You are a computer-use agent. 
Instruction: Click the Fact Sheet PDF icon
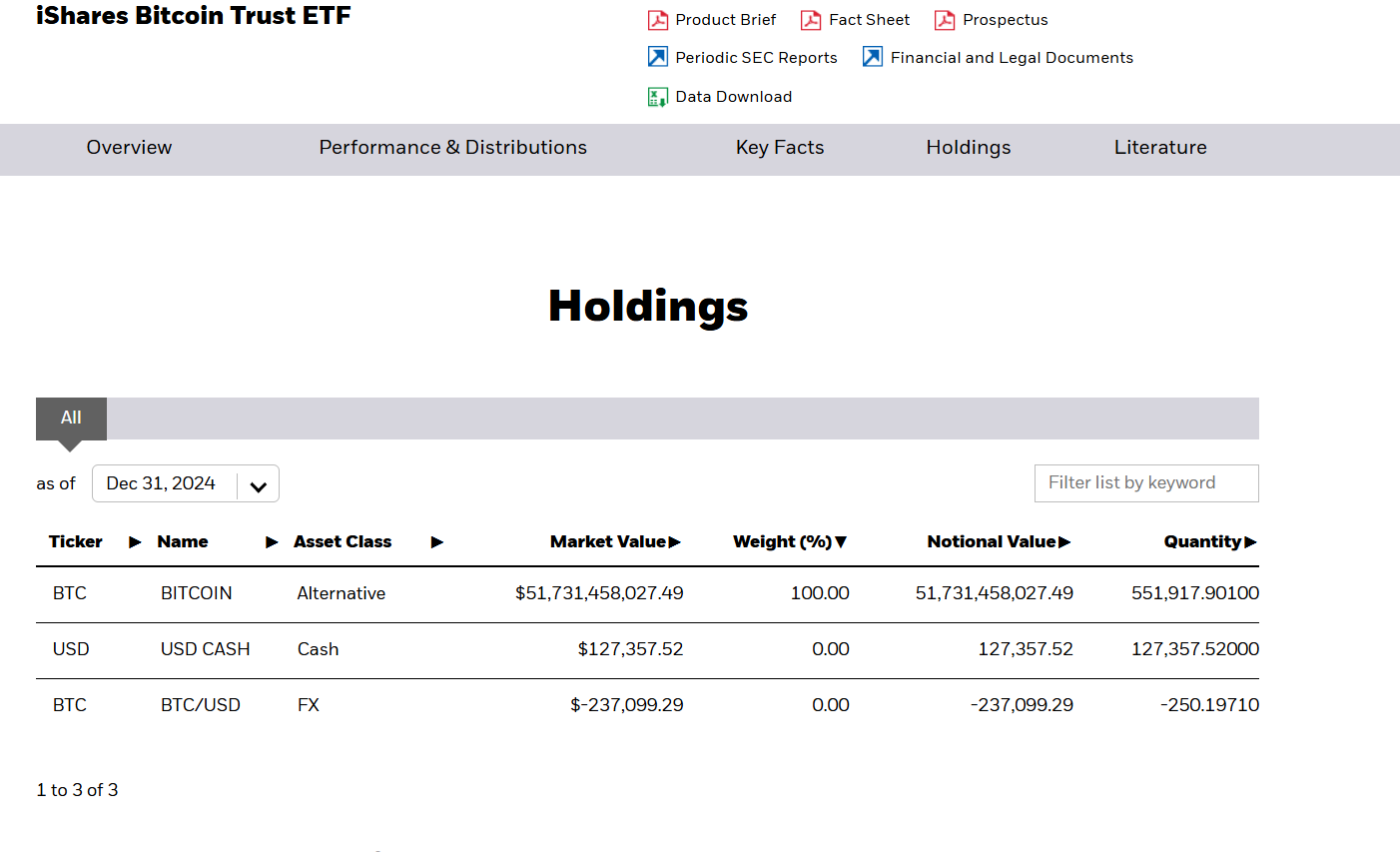tap(811, 20)
